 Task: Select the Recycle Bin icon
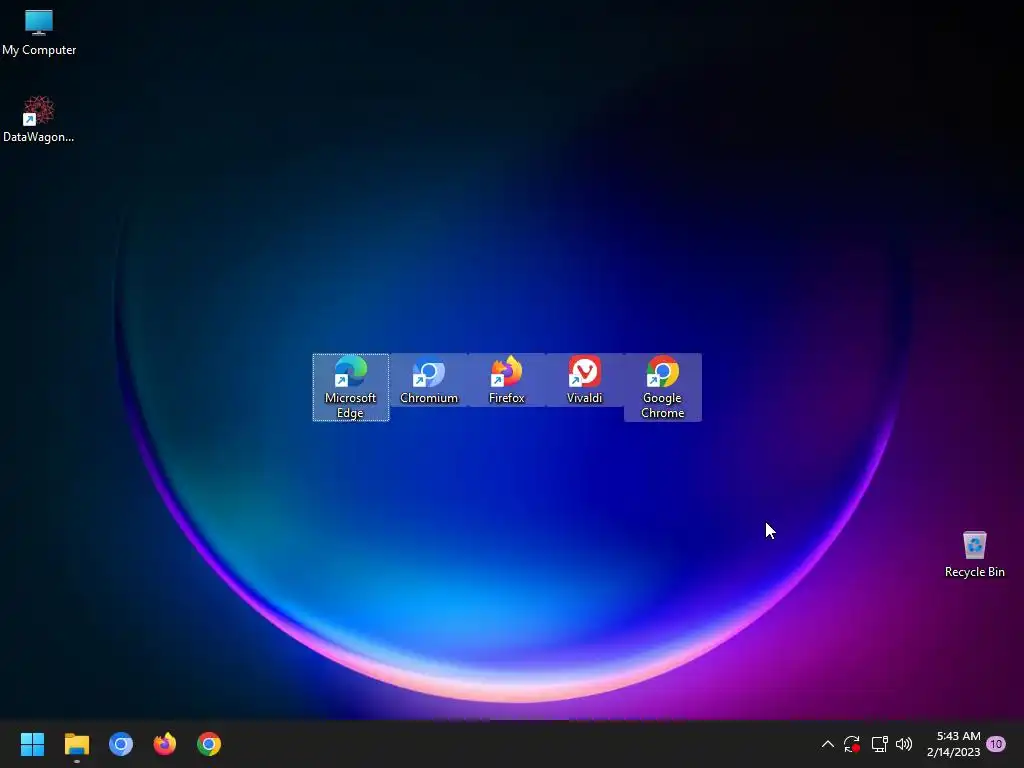point(974,554)
